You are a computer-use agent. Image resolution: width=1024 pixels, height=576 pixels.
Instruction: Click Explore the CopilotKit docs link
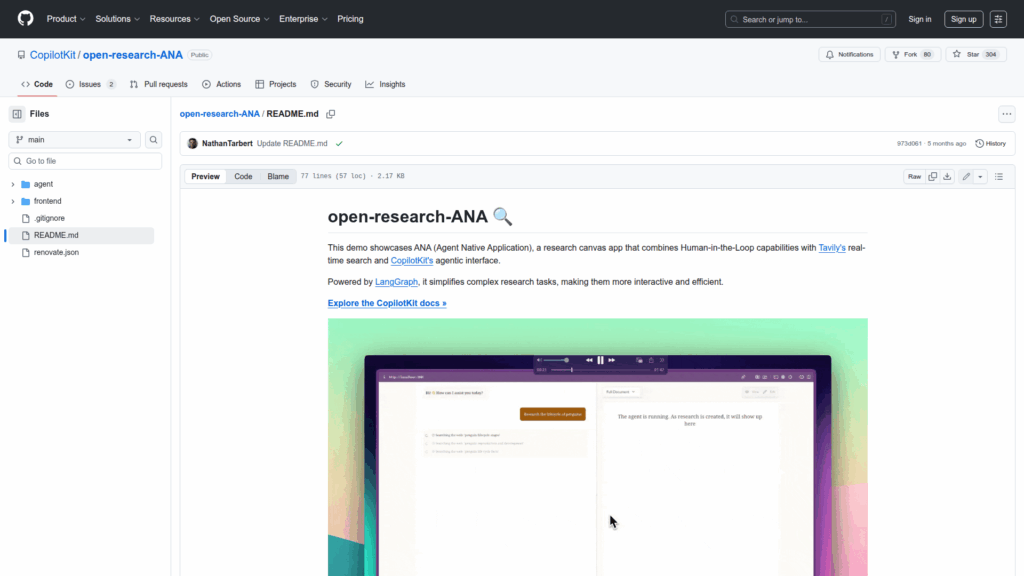point(387,304)
